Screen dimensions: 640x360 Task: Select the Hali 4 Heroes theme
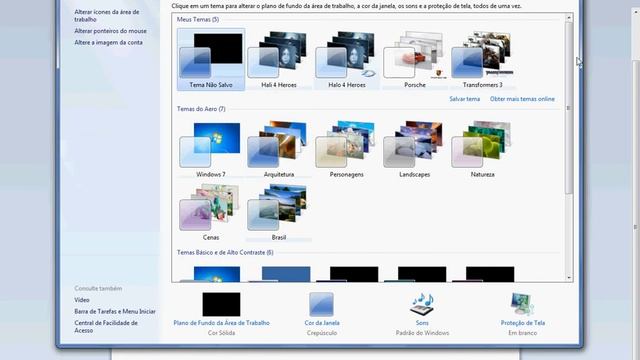click(x=279, y=59)
